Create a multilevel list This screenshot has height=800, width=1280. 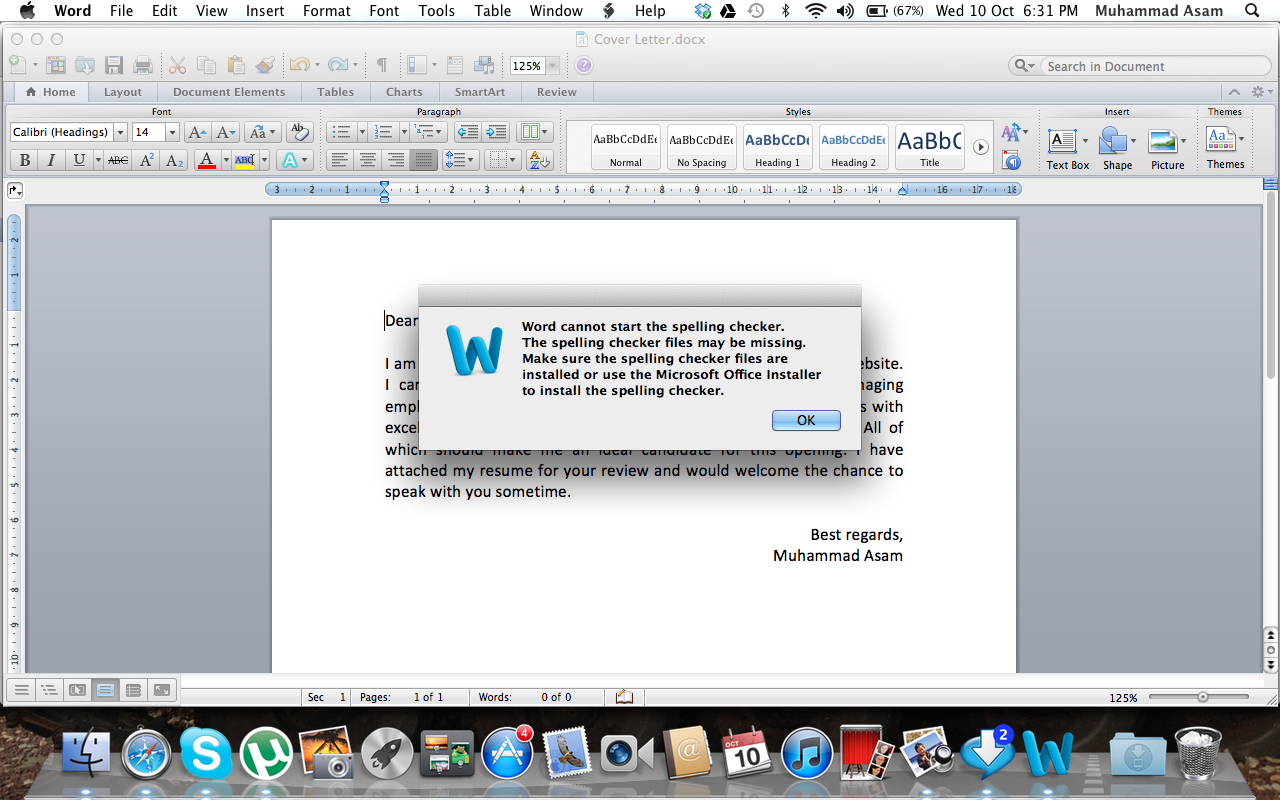[425, 132]
